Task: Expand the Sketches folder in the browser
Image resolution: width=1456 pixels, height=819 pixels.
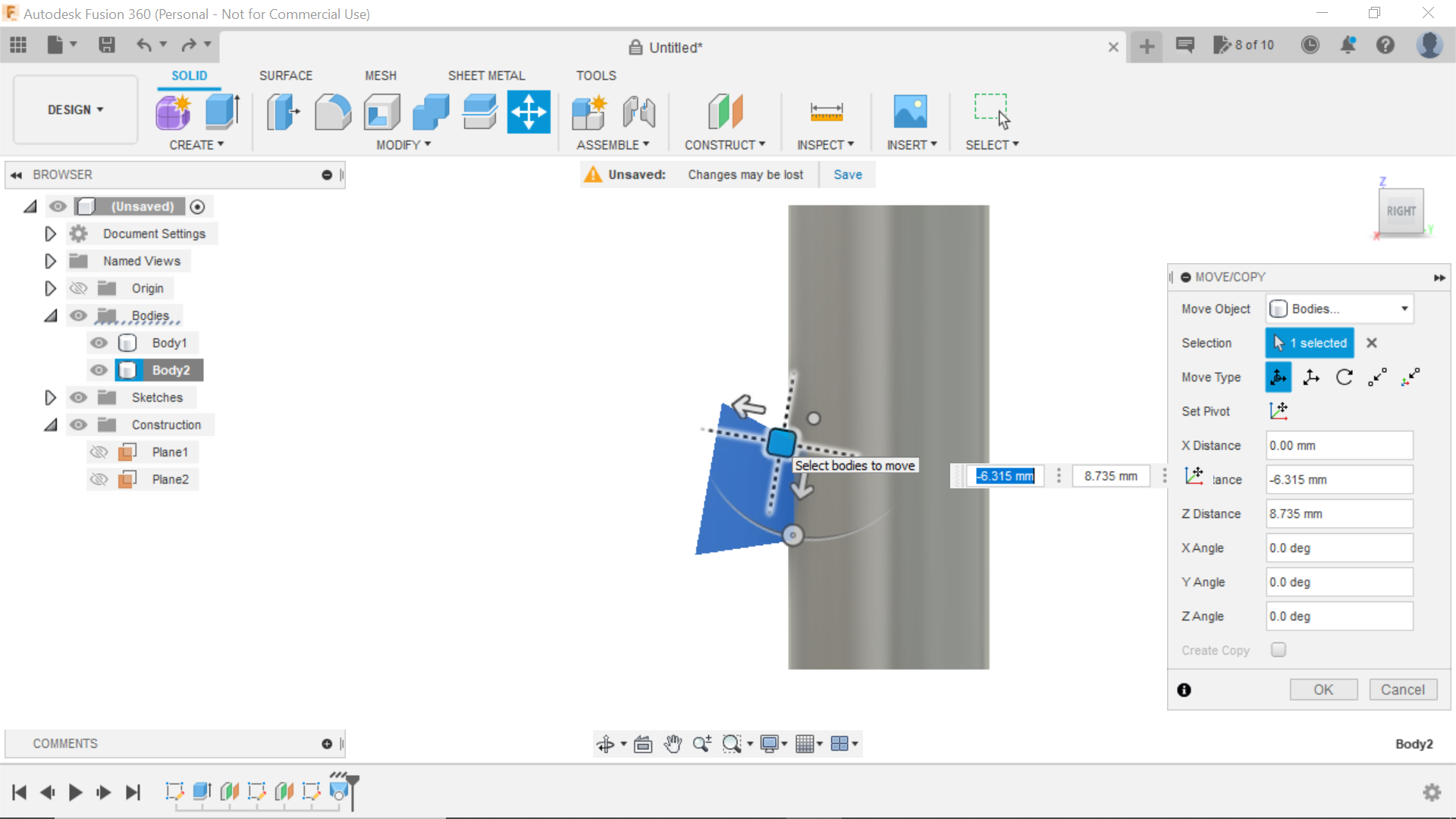Action: [x=50, y=397]
